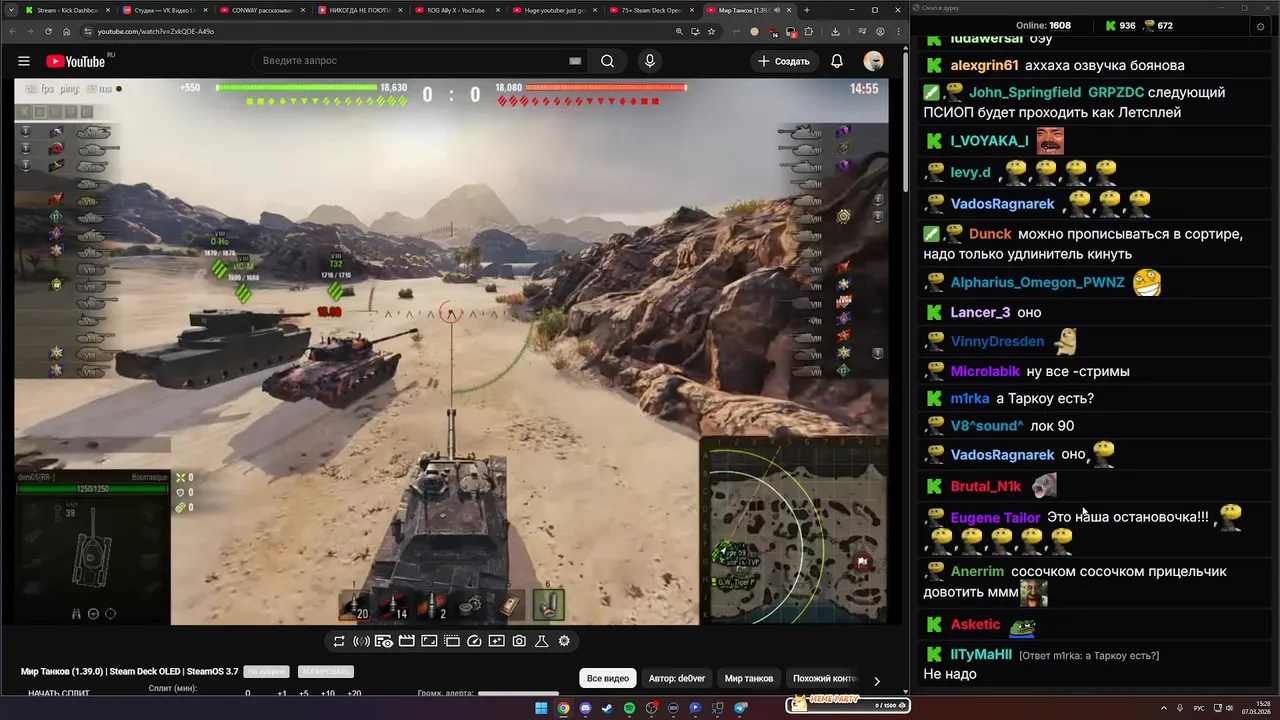Select the Мир танков chip
This screenshot has width=1280, height=720.
click(748, 678)
